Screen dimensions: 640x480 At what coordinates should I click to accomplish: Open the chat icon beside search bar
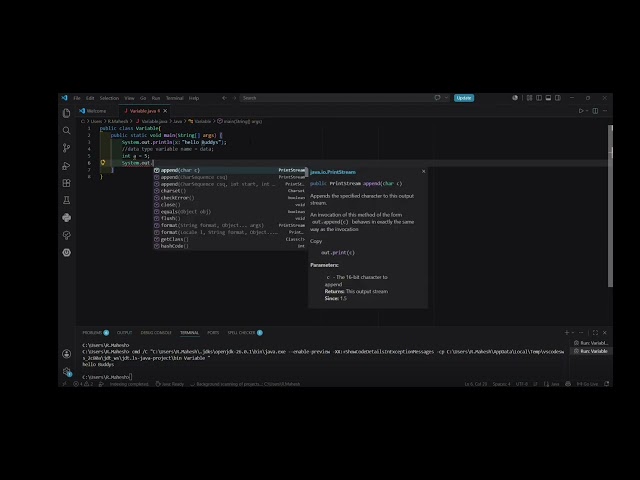438,98
